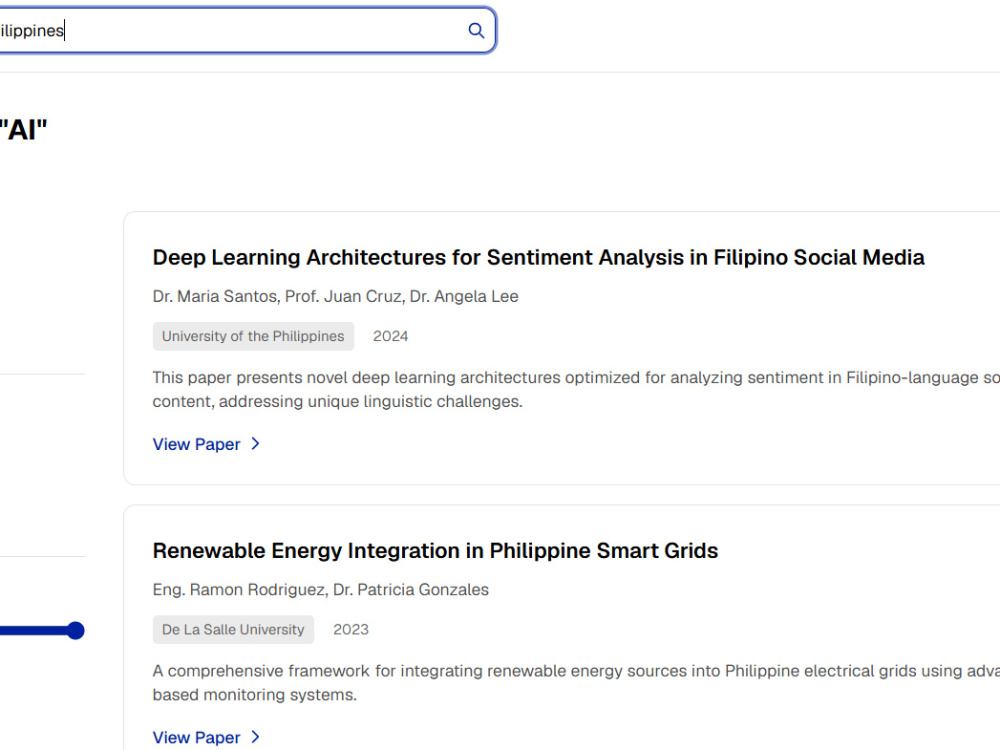Click author name Eng. Ramon Rodriguez
The width and height of the screenshot is (1000, 750).
239,590
